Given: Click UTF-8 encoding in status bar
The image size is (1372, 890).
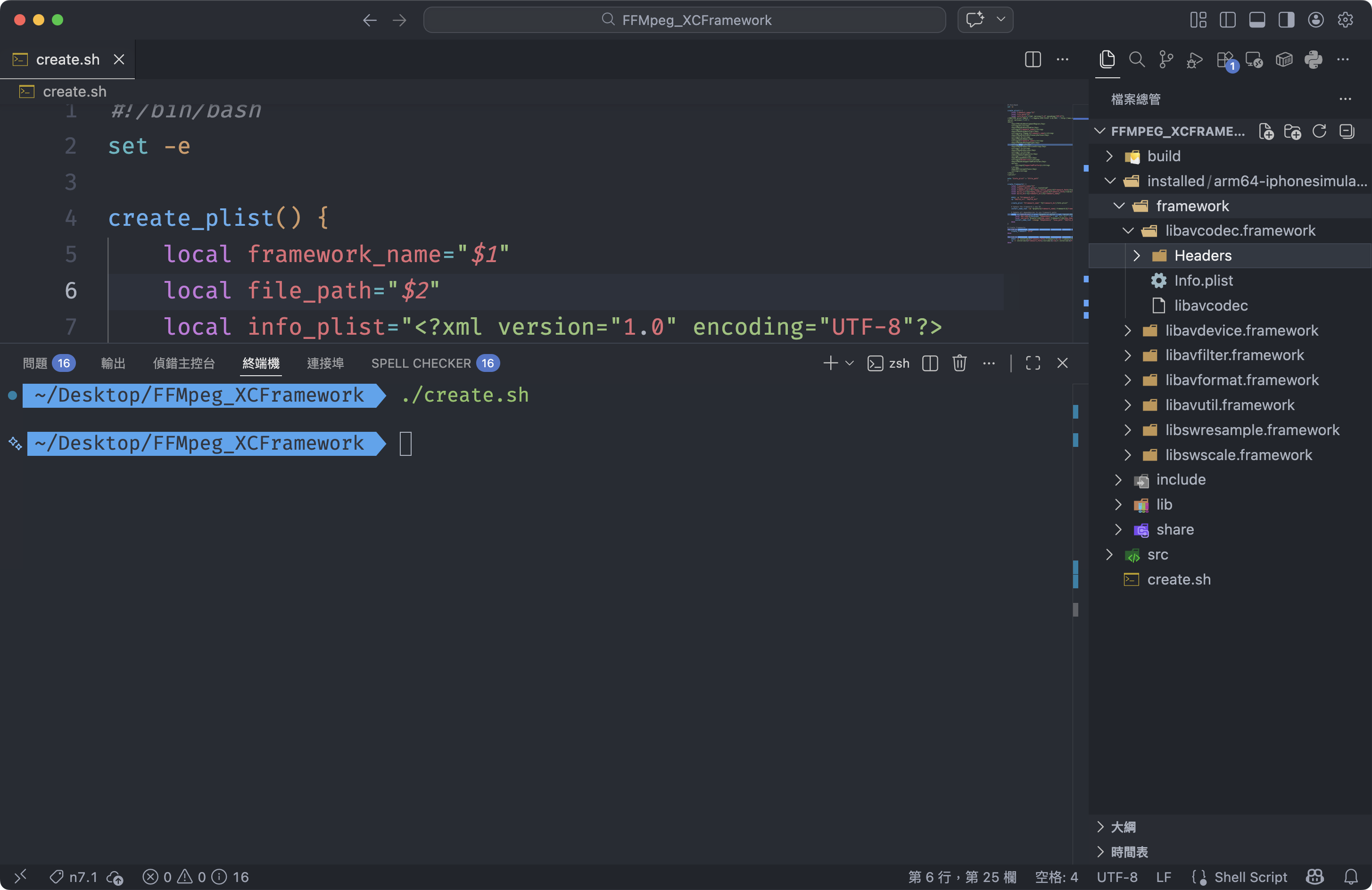Looking at the screenshot, I should (1116, 877).
